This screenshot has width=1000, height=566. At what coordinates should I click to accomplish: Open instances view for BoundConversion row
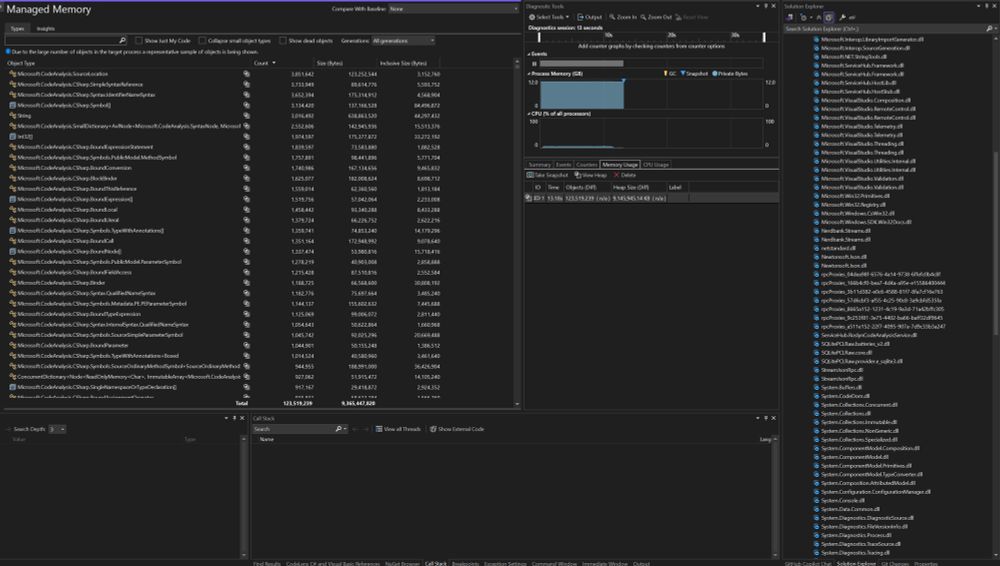pyautogui.click(x=246, y=168)
